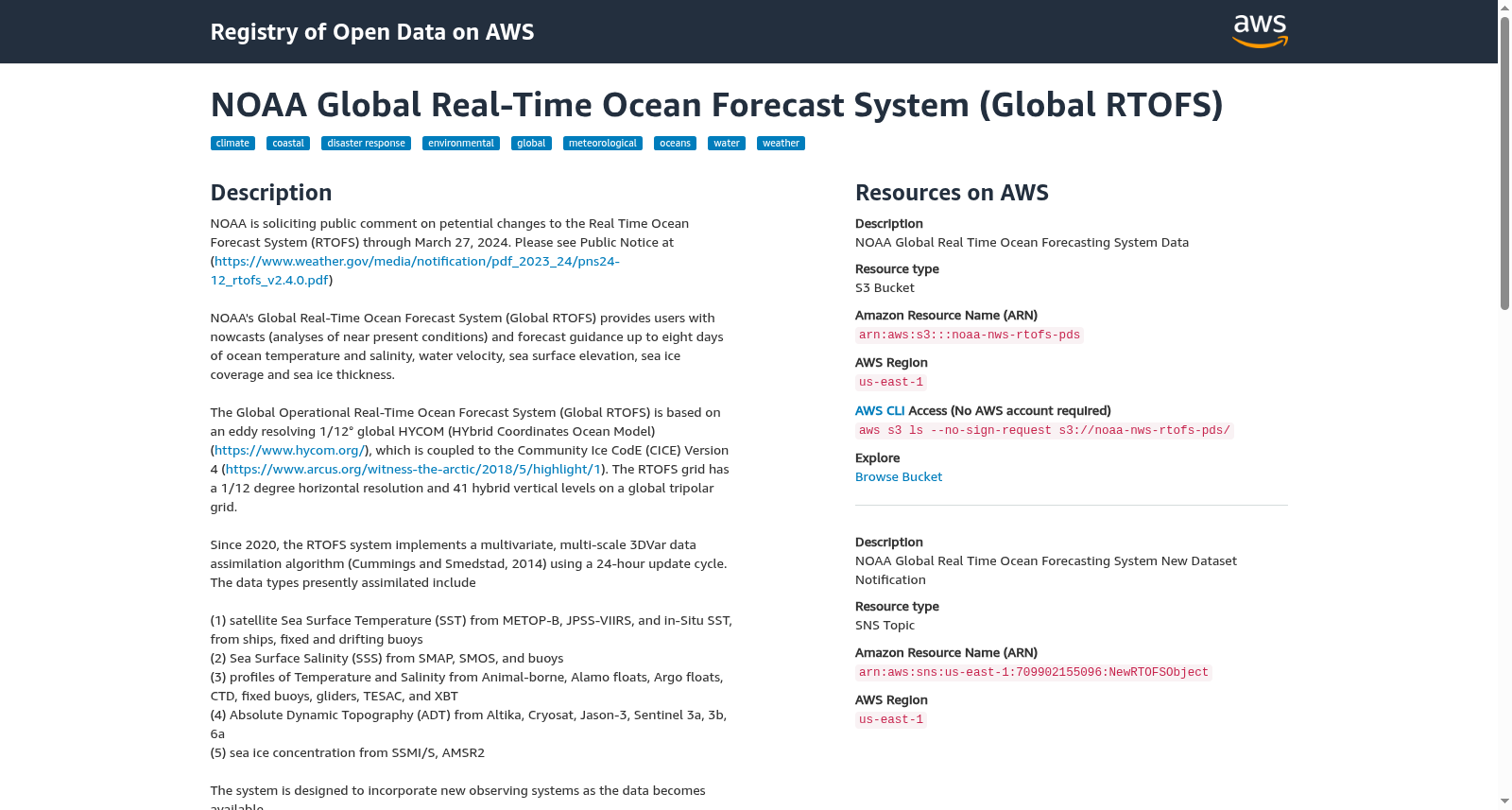This screenshot has width=1512, height=810.
Task: Open the AWS CLI link
Action: 880,411
